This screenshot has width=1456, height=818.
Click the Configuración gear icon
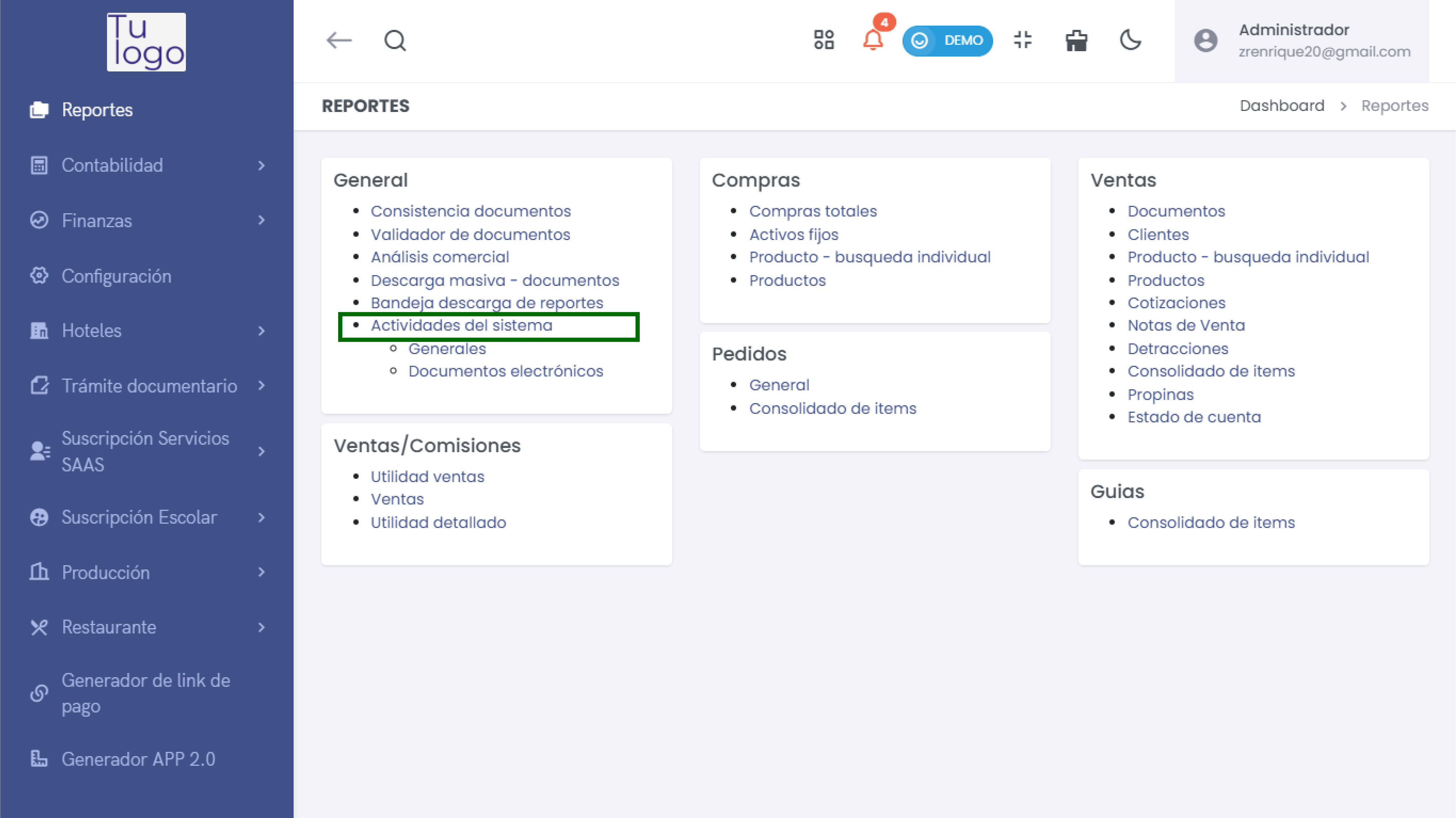[x=39, y=275]
